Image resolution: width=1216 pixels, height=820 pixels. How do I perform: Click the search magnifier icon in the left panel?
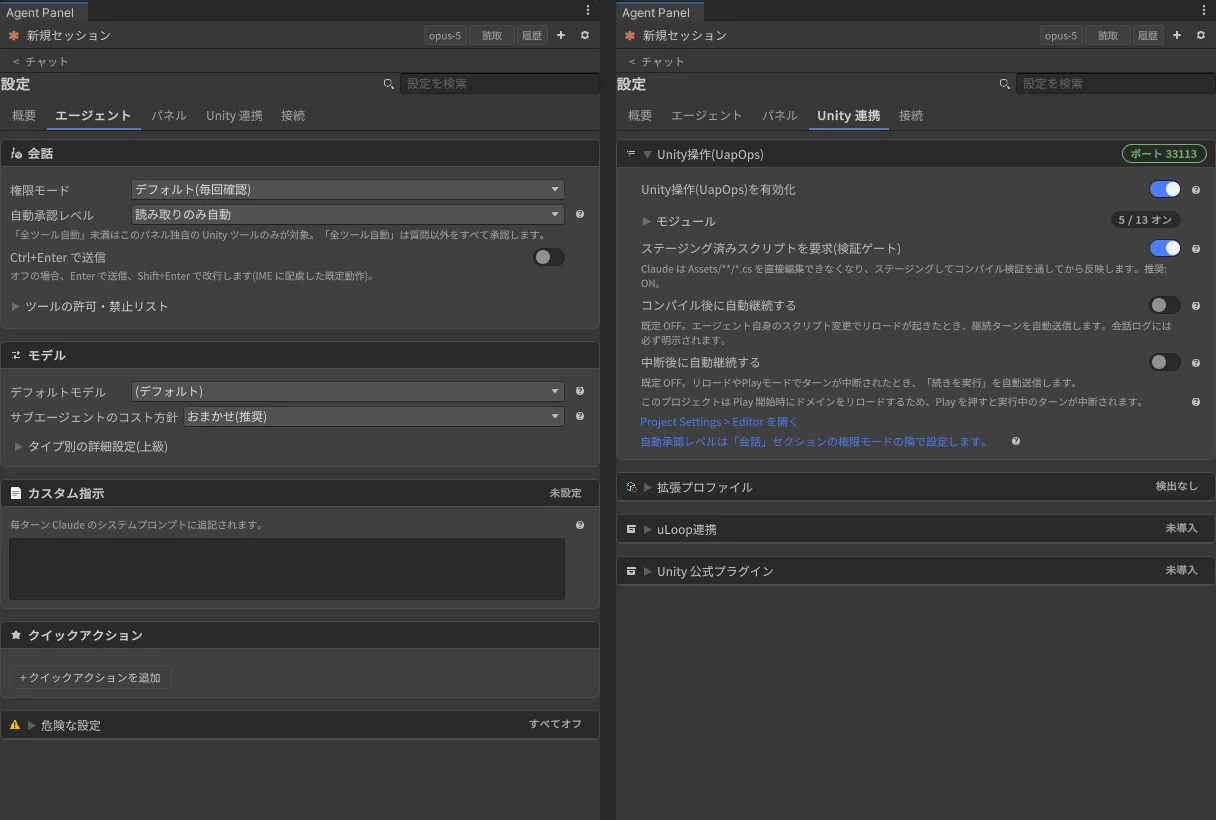click(x=389, y=84)
